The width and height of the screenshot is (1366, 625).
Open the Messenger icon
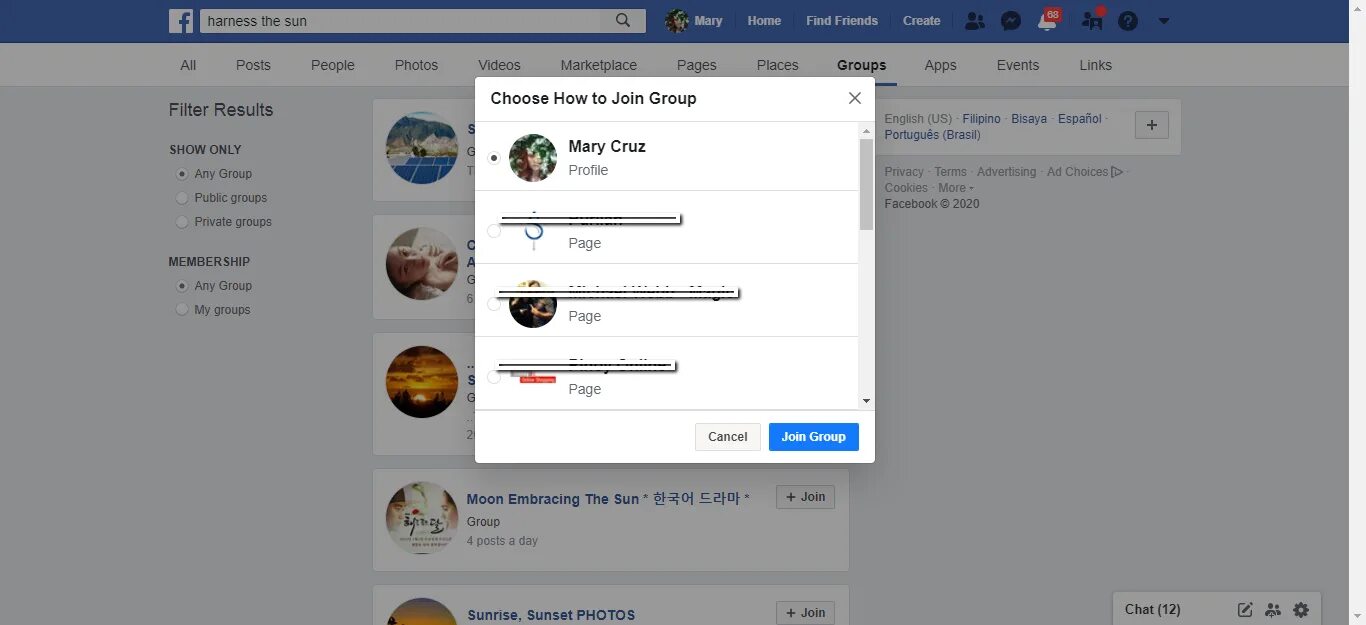point(1011,21)
